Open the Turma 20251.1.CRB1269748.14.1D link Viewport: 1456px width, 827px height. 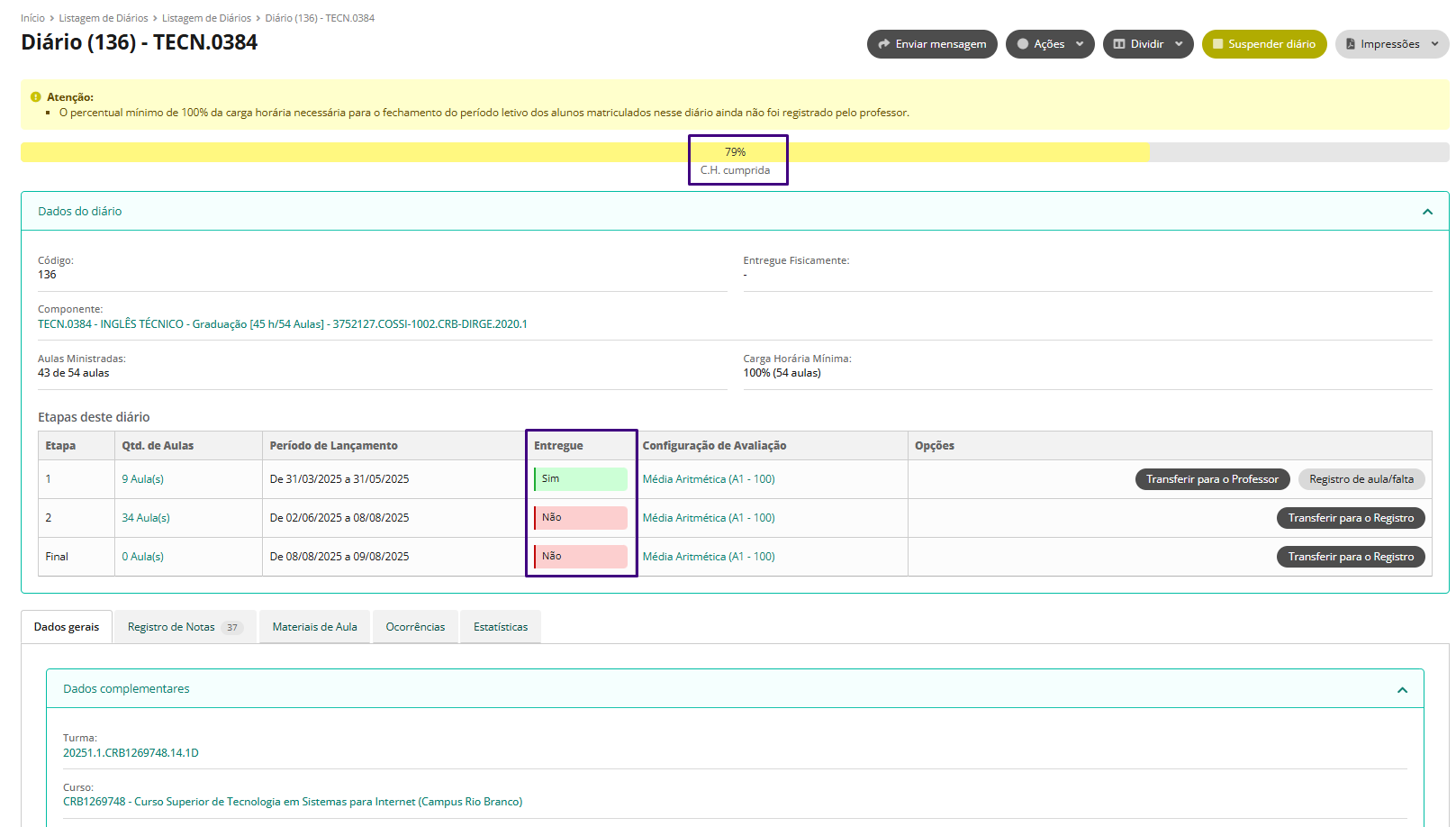pos(131,753)
